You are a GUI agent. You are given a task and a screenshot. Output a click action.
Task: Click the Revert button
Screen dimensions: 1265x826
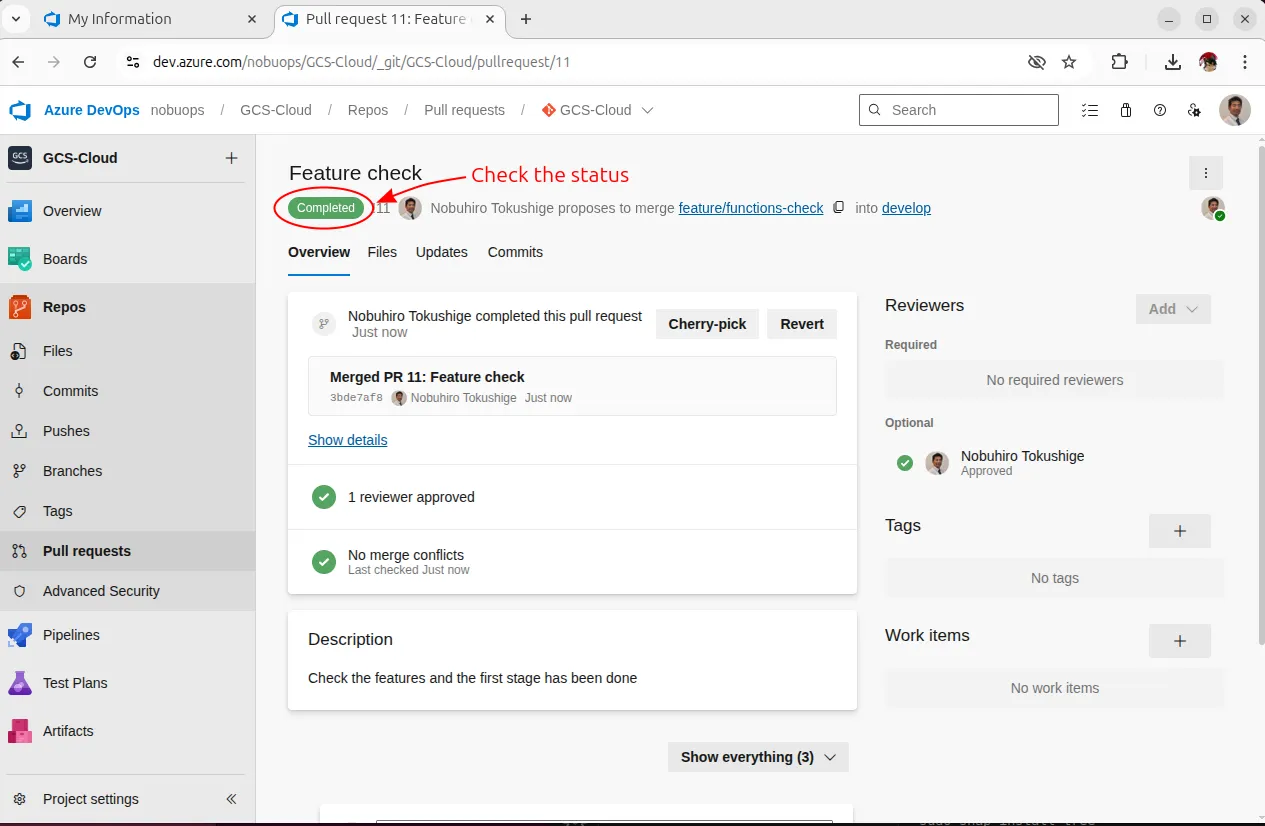(x=801, y=324)
